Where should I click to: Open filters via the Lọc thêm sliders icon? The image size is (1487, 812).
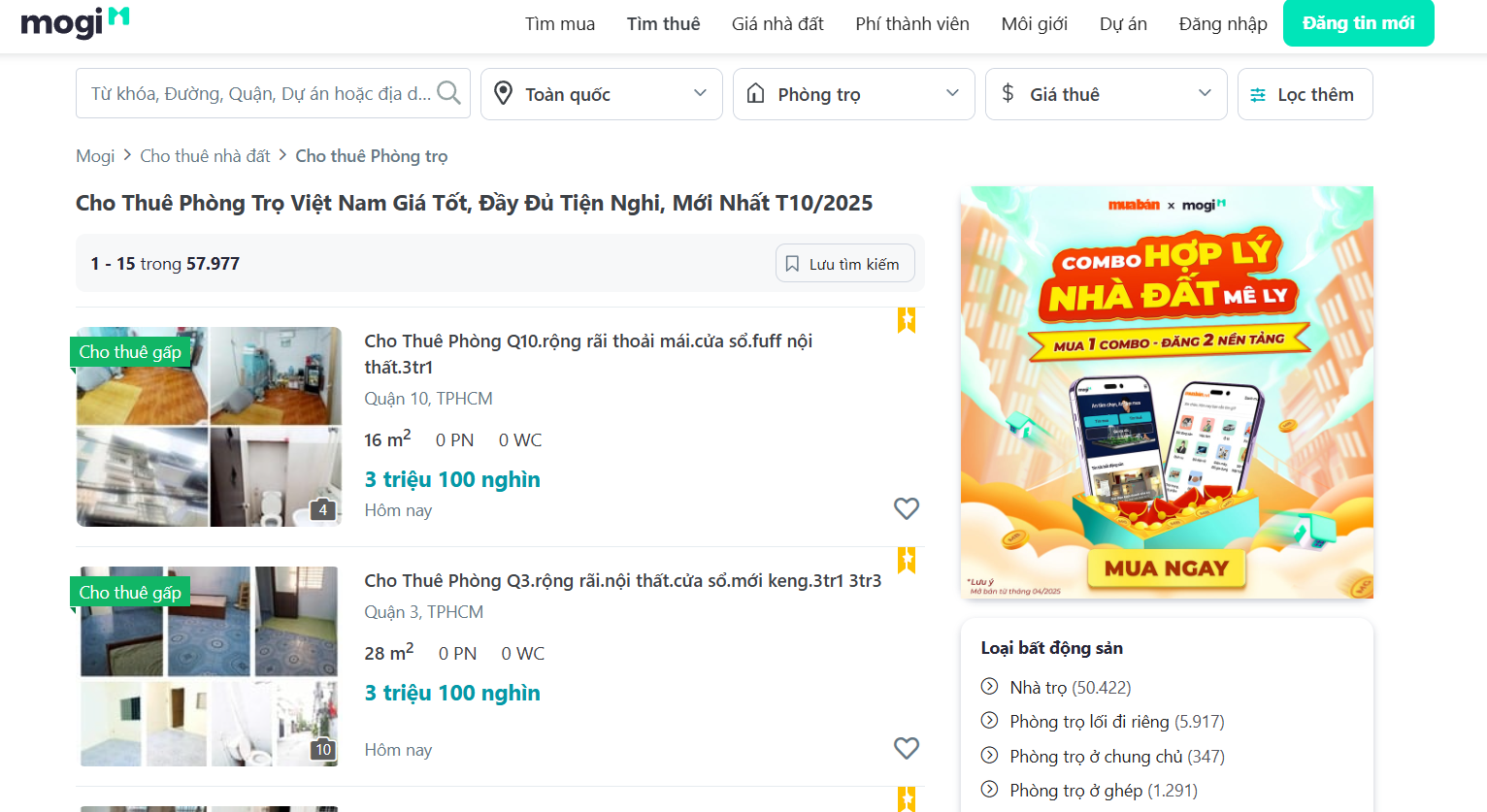tap(1259, 93)
